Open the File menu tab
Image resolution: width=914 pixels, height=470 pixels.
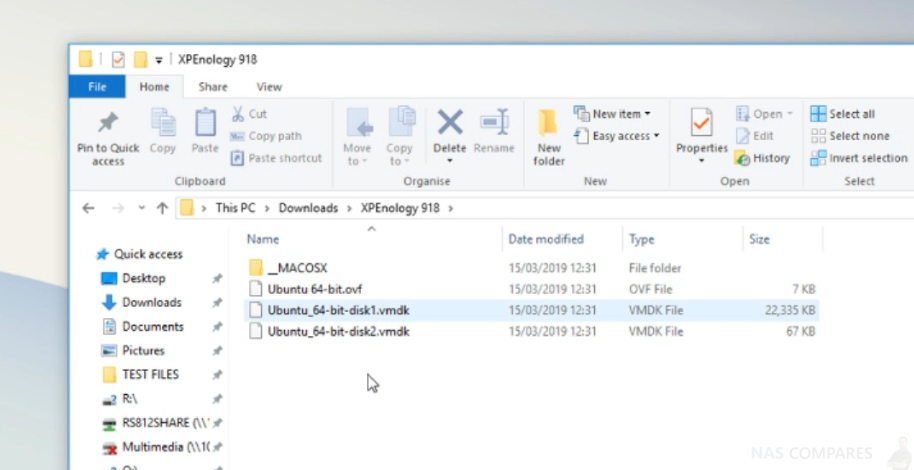click(x=97, y=87)
